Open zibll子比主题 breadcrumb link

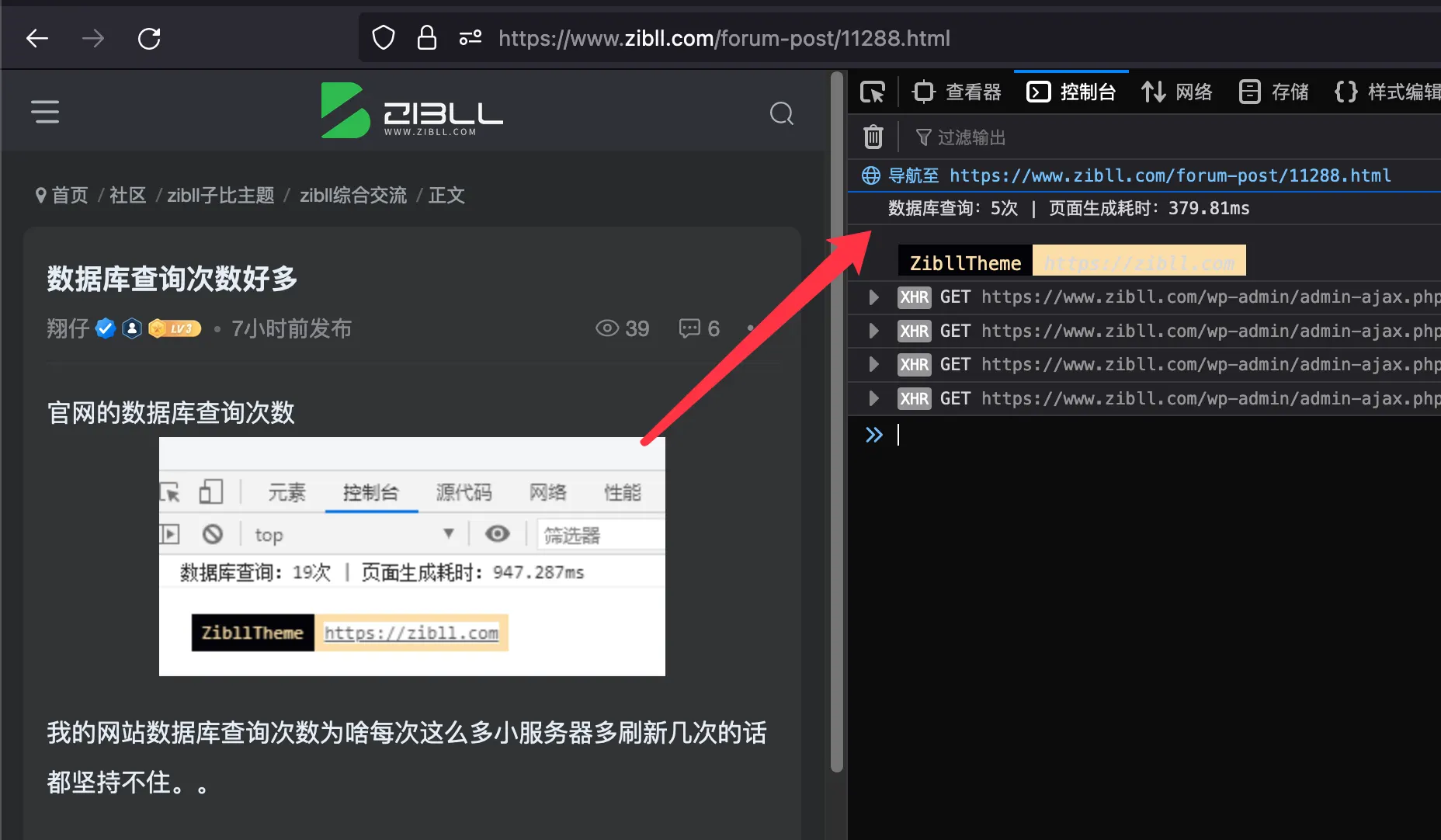220,195
